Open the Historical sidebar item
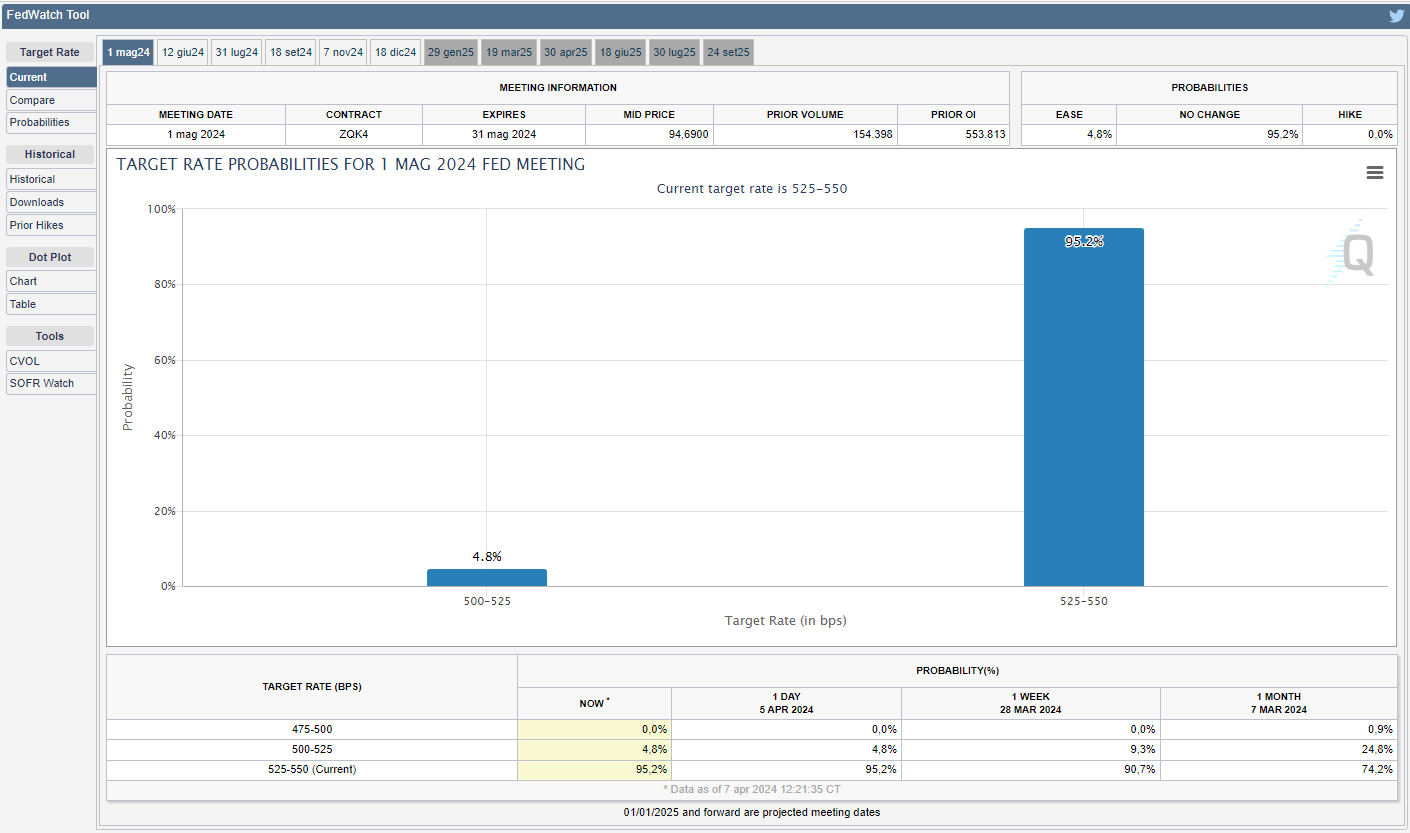This screenshot has height=833, width=1410. 51,179
